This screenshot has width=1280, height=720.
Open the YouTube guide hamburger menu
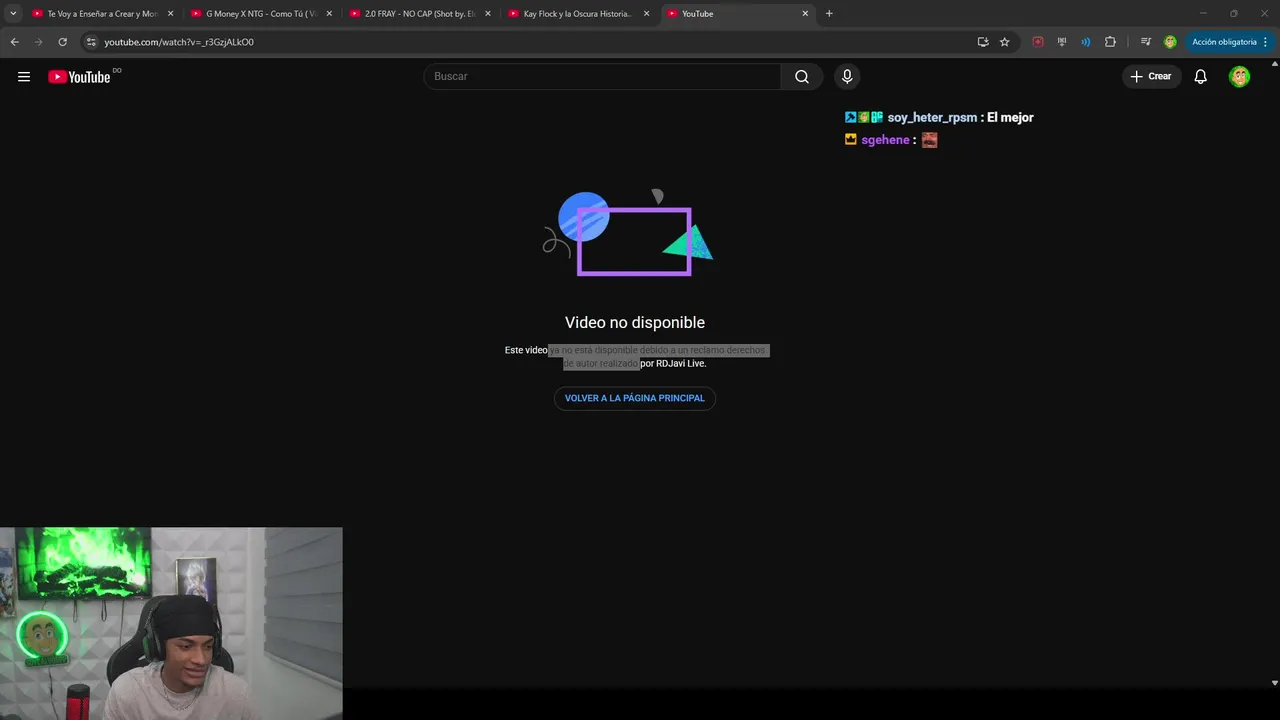24,77
